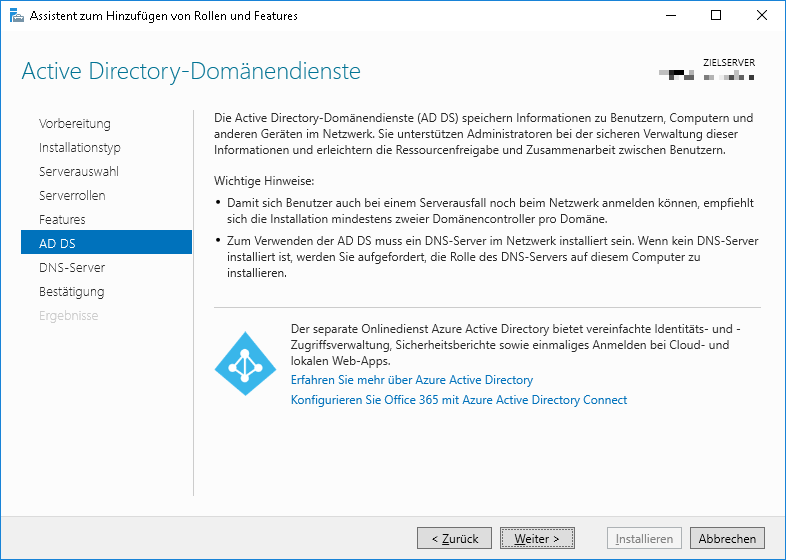Viewport: 786px width, 560px height.
Task: Click the Active Directory-Domänendienste heading
Action: [x=191, y=72]
